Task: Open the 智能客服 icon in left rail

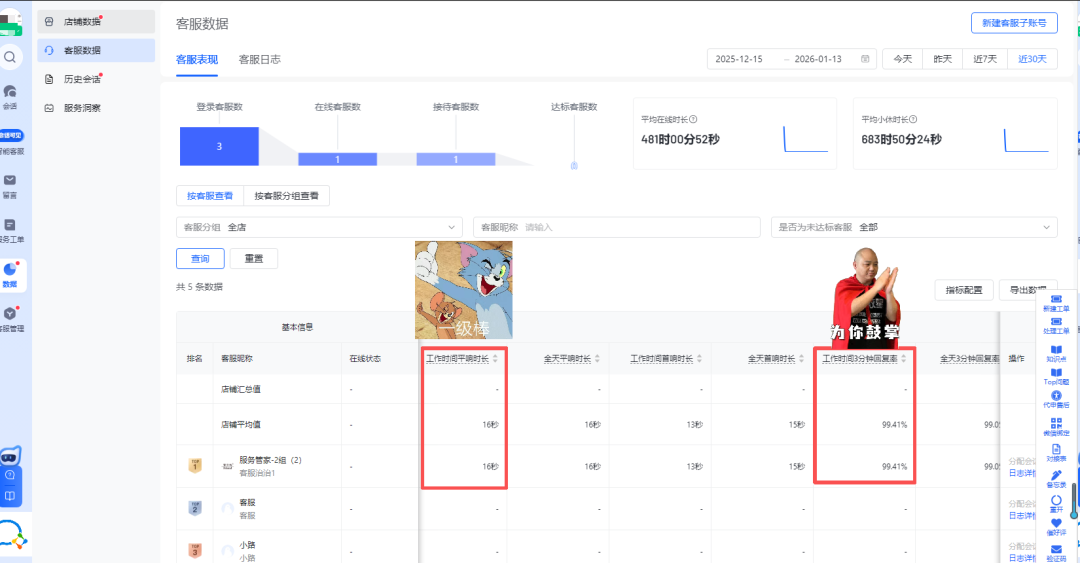Action: coord(11,141)
